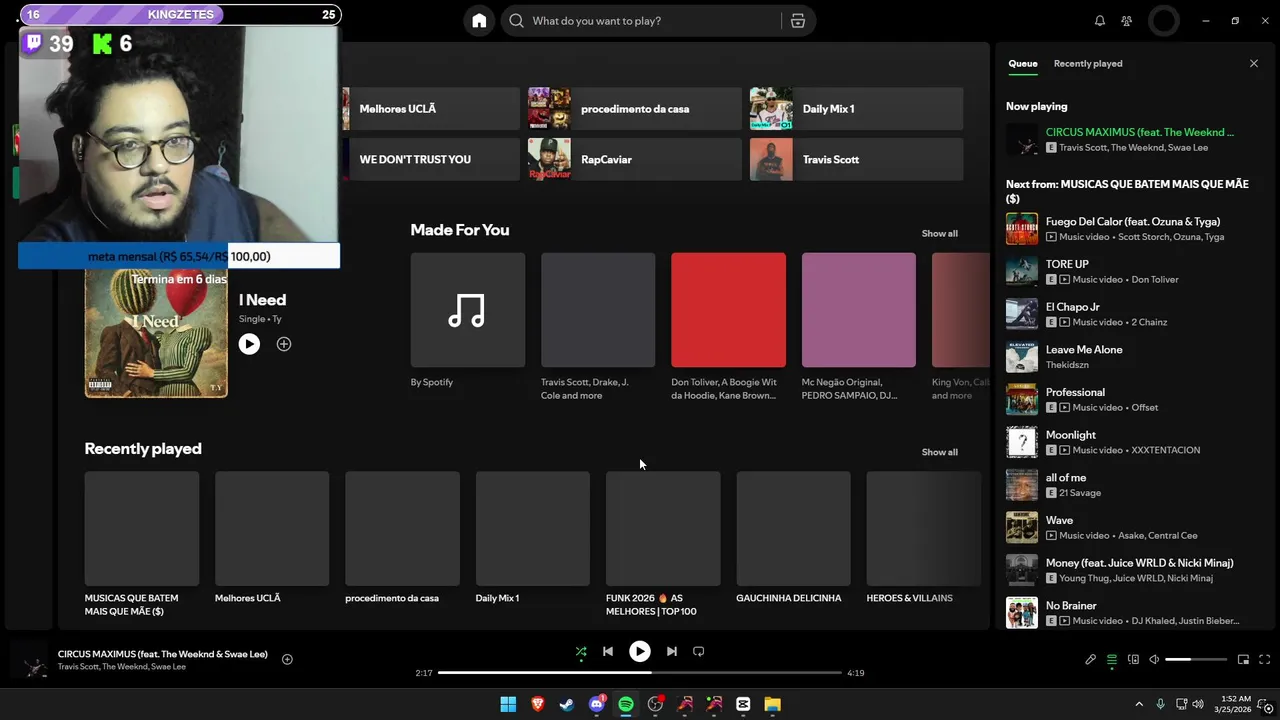This screenshot has width=1280, height=720.
Task: Open RapCaviar shortcut tile
Action: pos(635,159)
